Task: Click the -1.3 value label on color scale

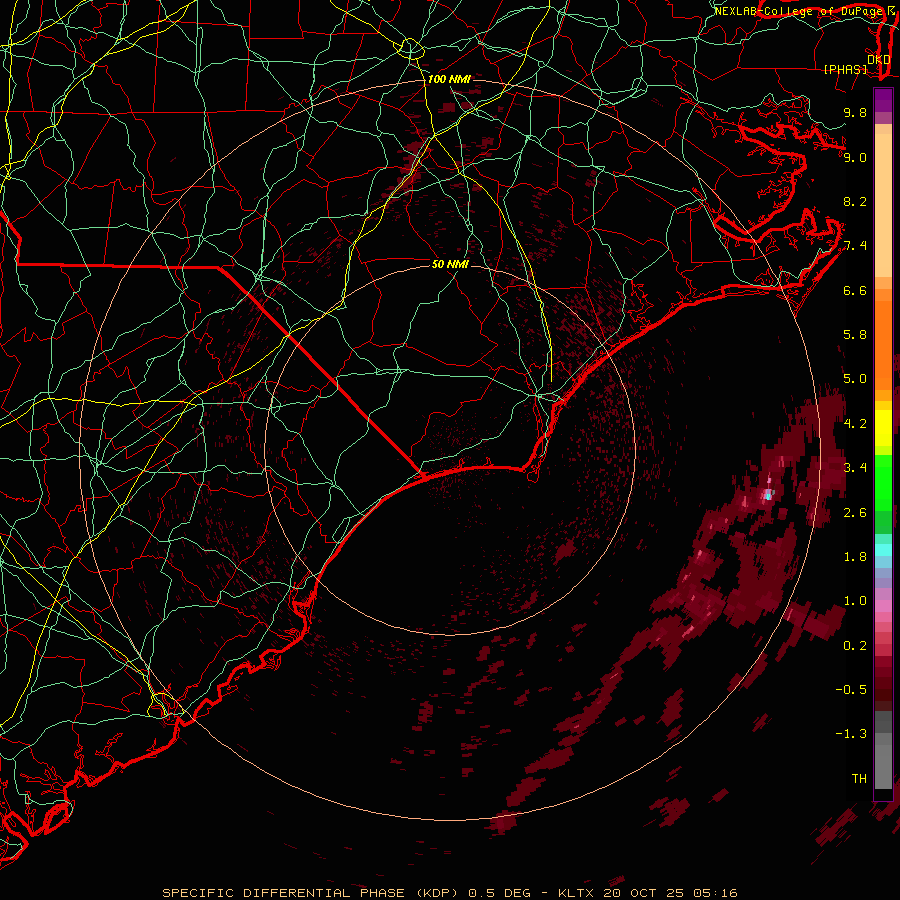Action: point(851,734)
